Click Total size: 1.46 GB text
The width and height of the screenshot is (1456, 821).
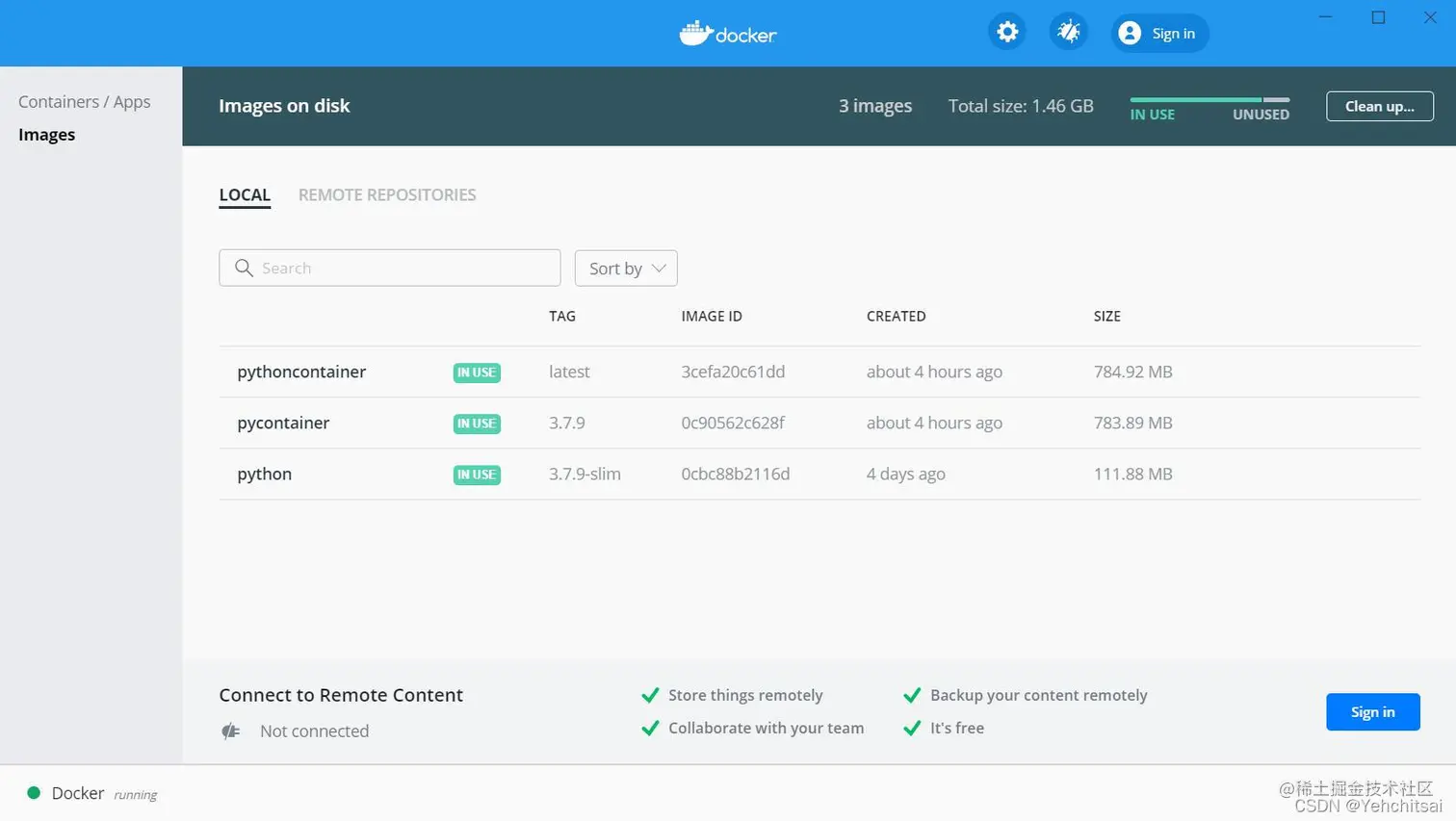[x=1021, y=106]
